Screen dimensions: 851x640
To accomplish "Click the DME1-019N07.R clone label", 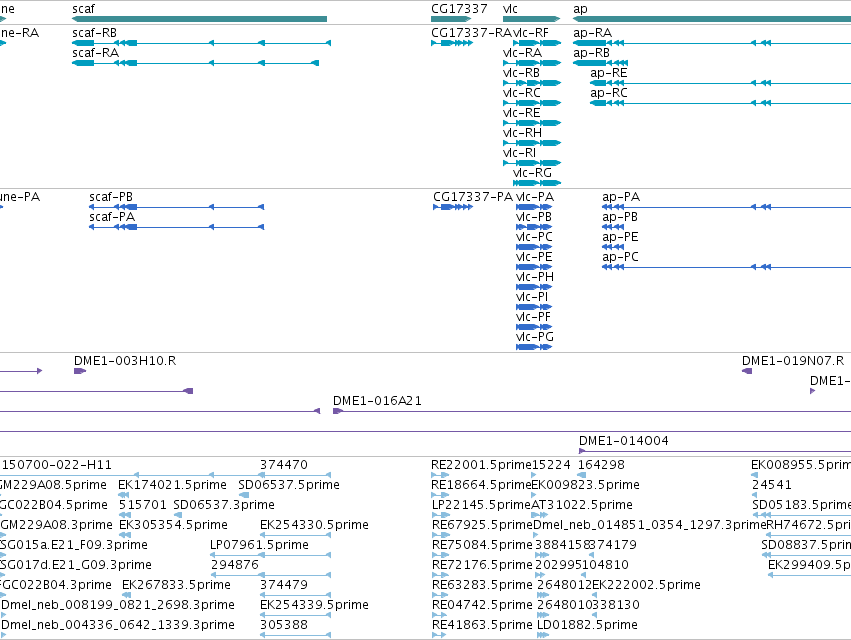I will click(x=793, y=360).
